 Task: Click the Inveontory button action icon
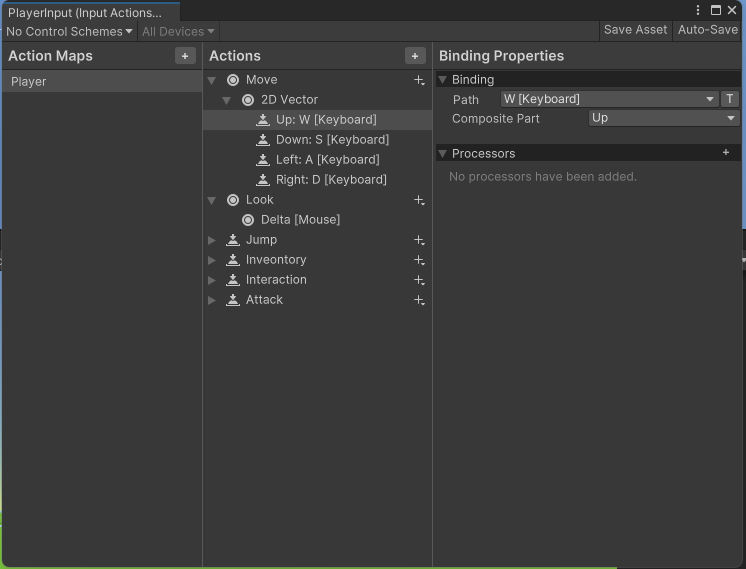(233, 260)
